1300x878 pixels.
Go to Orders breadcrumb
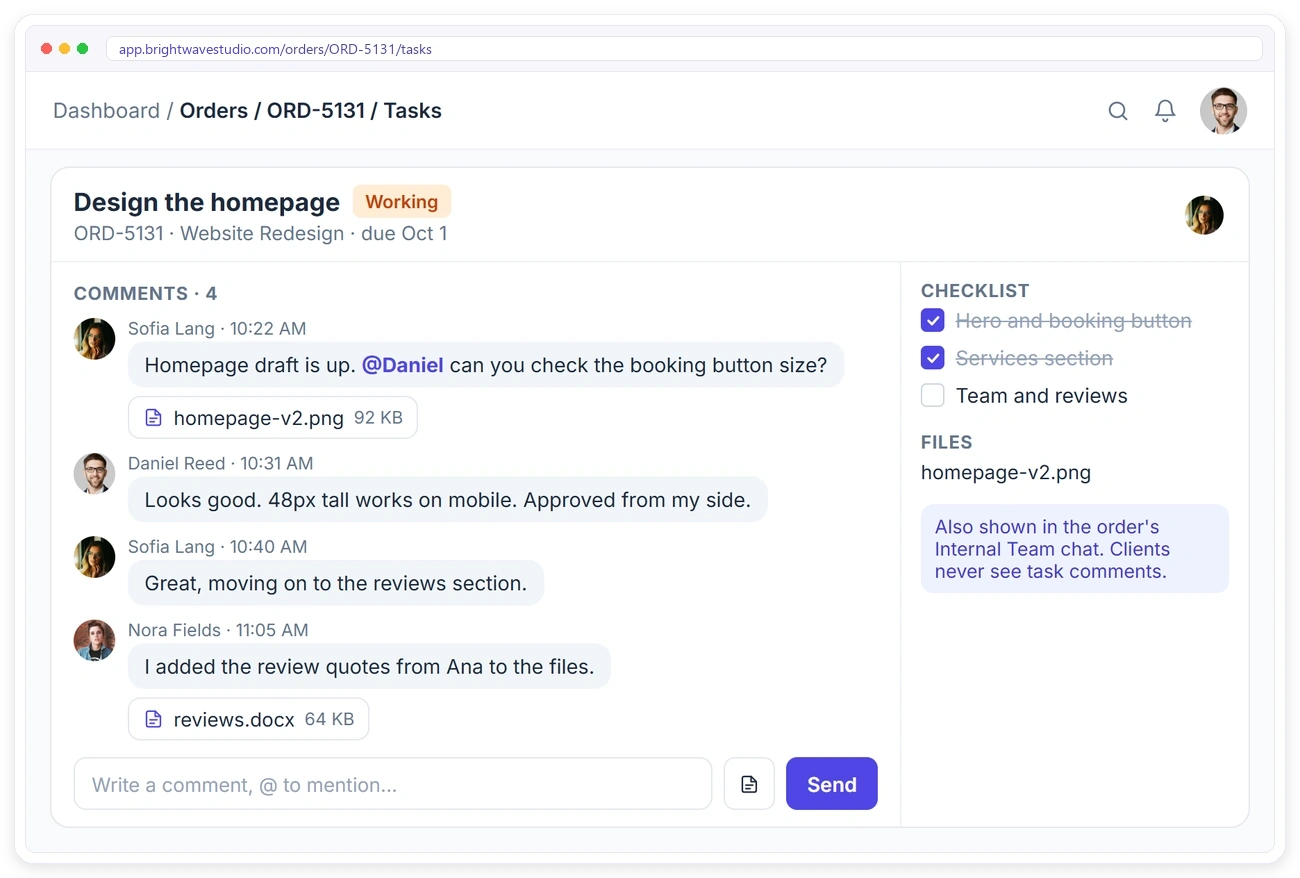[214, 111]
